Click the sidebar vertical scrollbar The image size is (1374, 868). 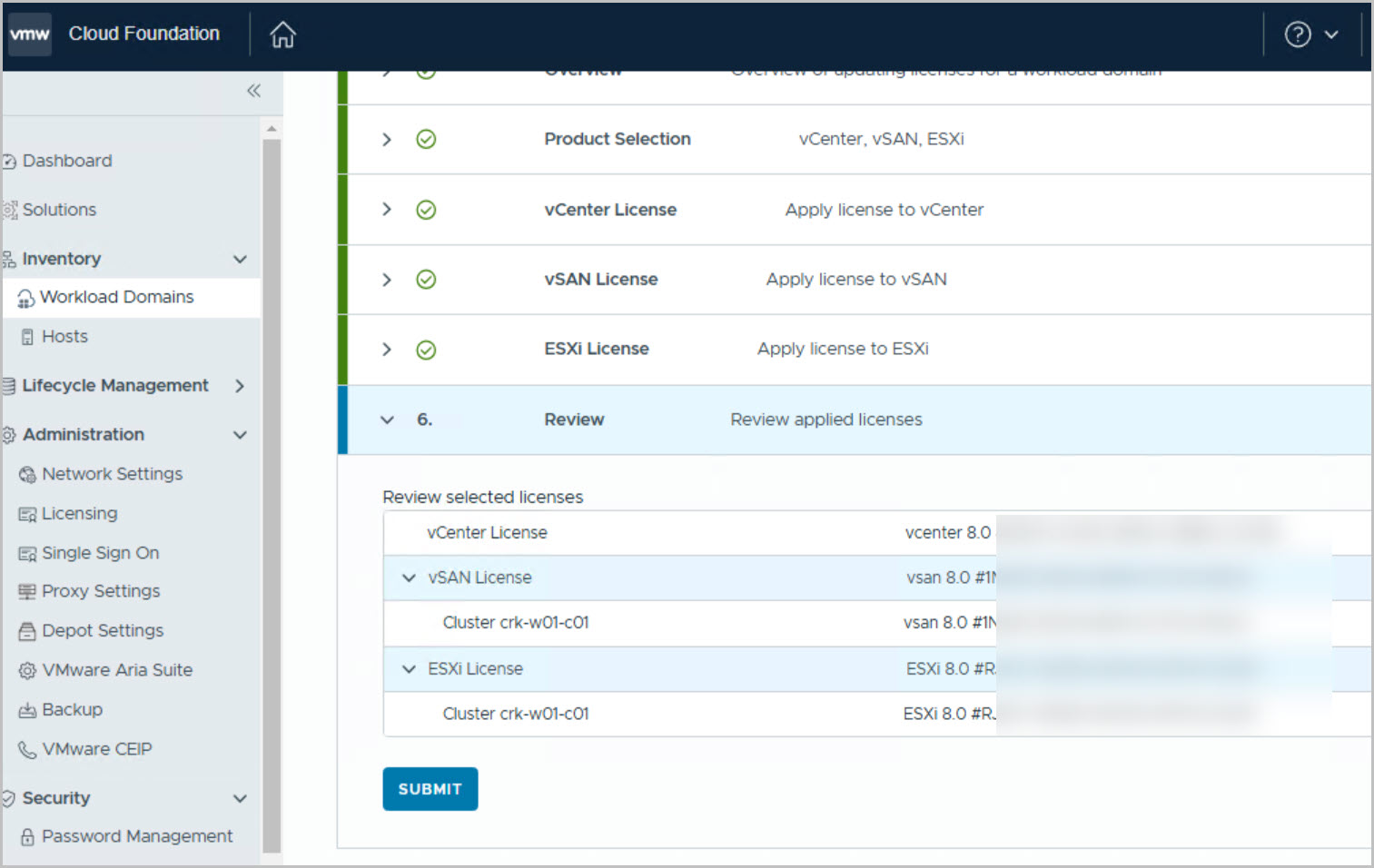272,490
